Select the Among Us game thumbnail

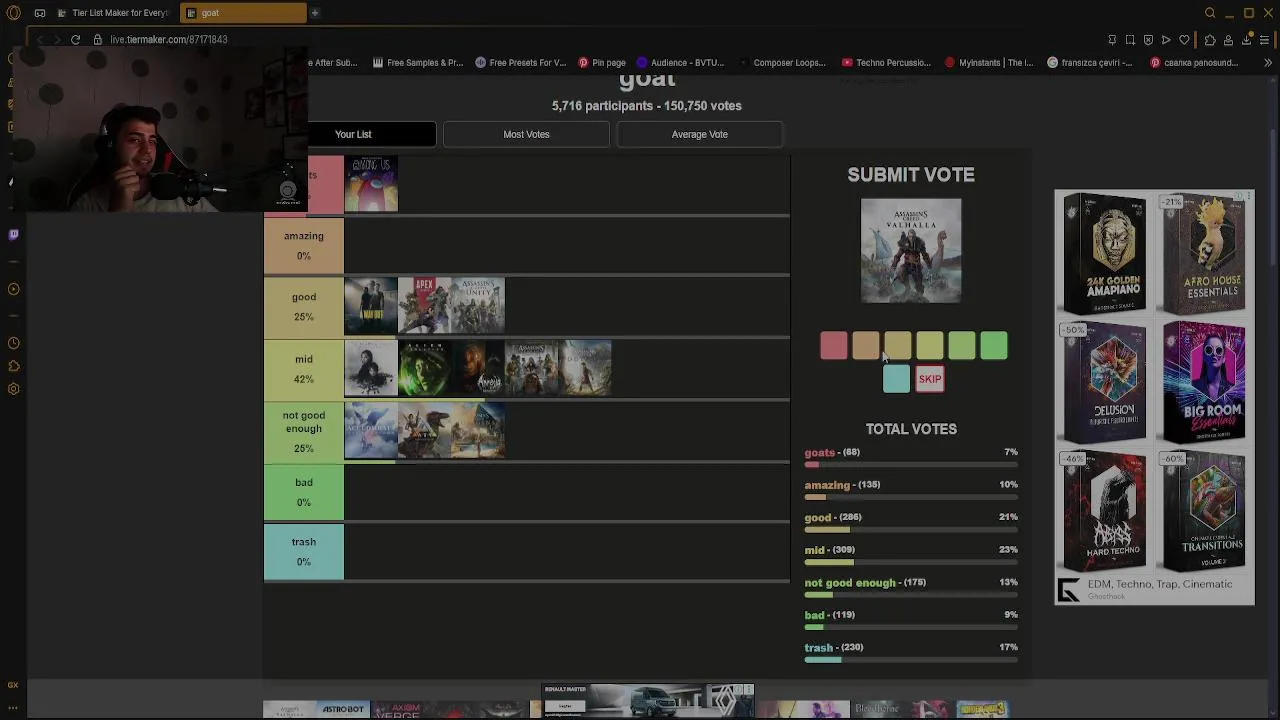(371, 184)
